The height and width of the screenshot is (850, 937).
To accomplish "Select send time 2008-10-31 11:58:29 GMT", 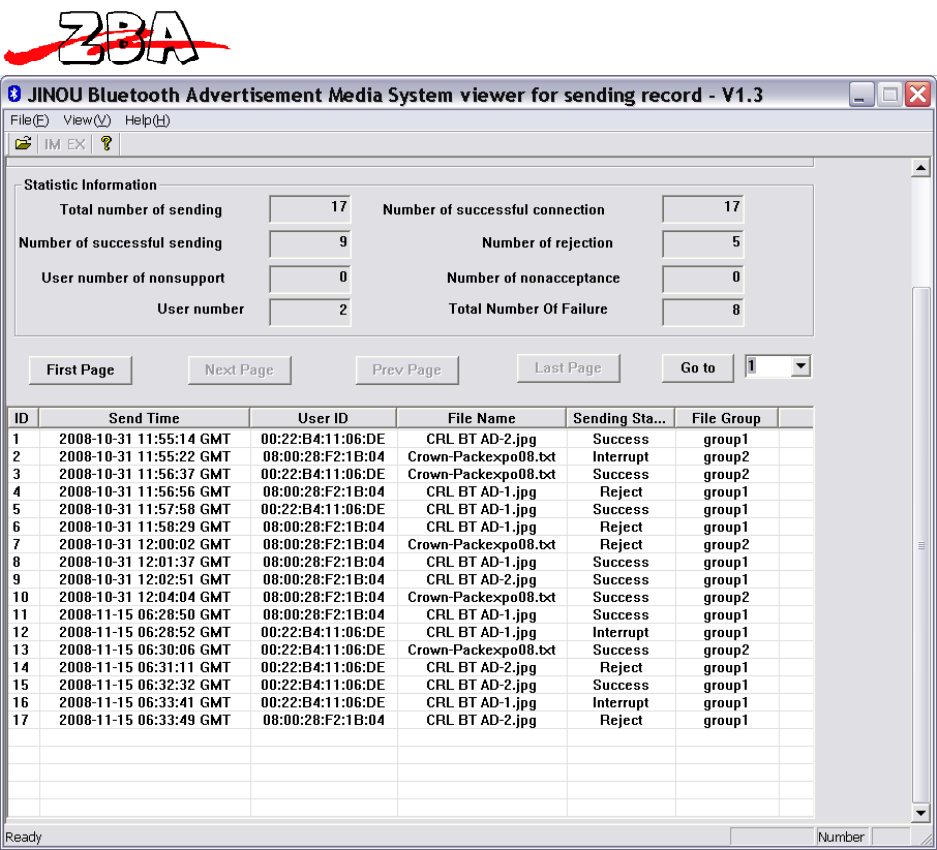I will coord(145,527).
